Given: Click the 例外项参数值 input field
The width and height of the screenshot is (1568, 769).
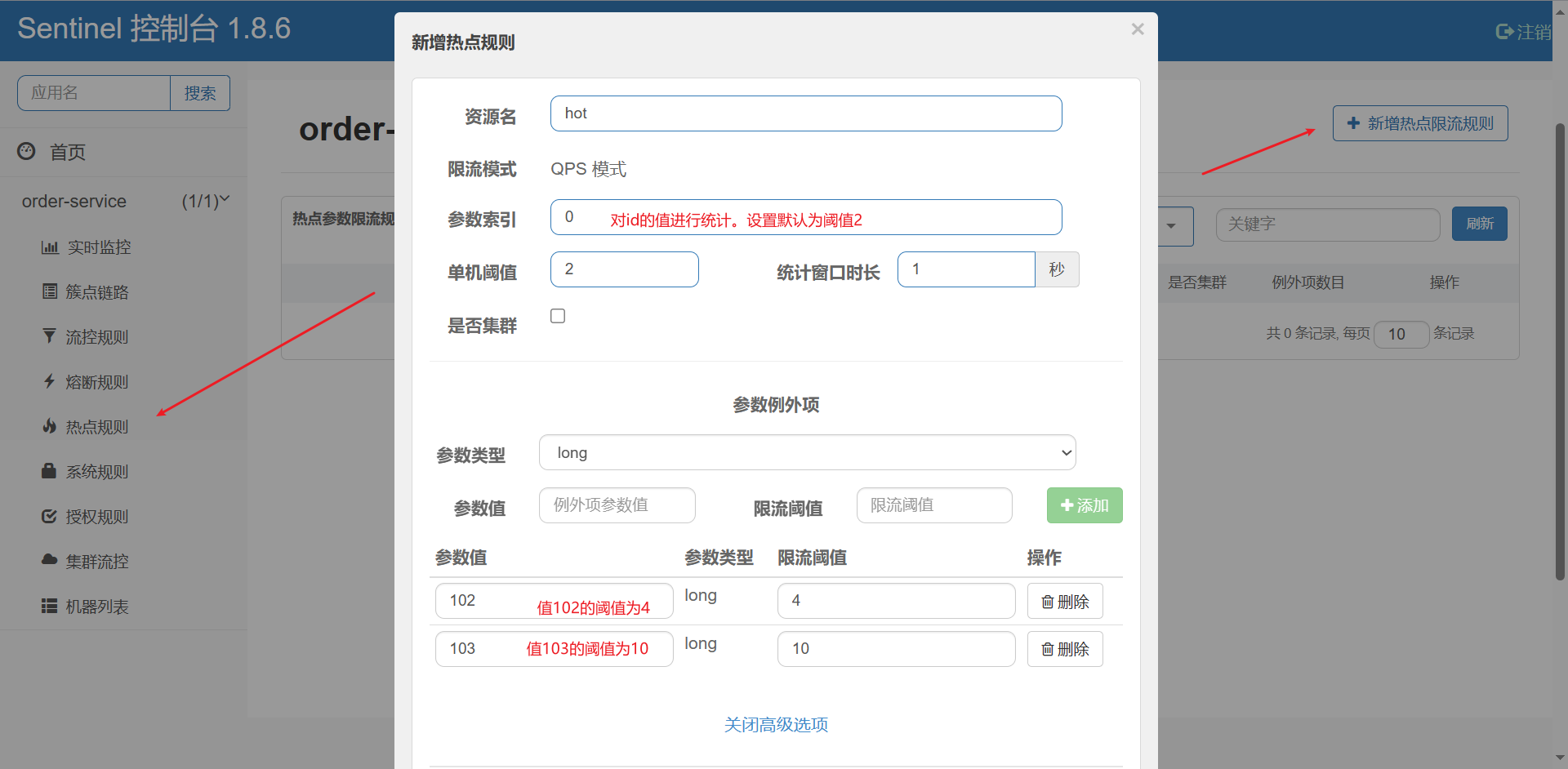Looking at the screenshot, I should coord(617,505).
